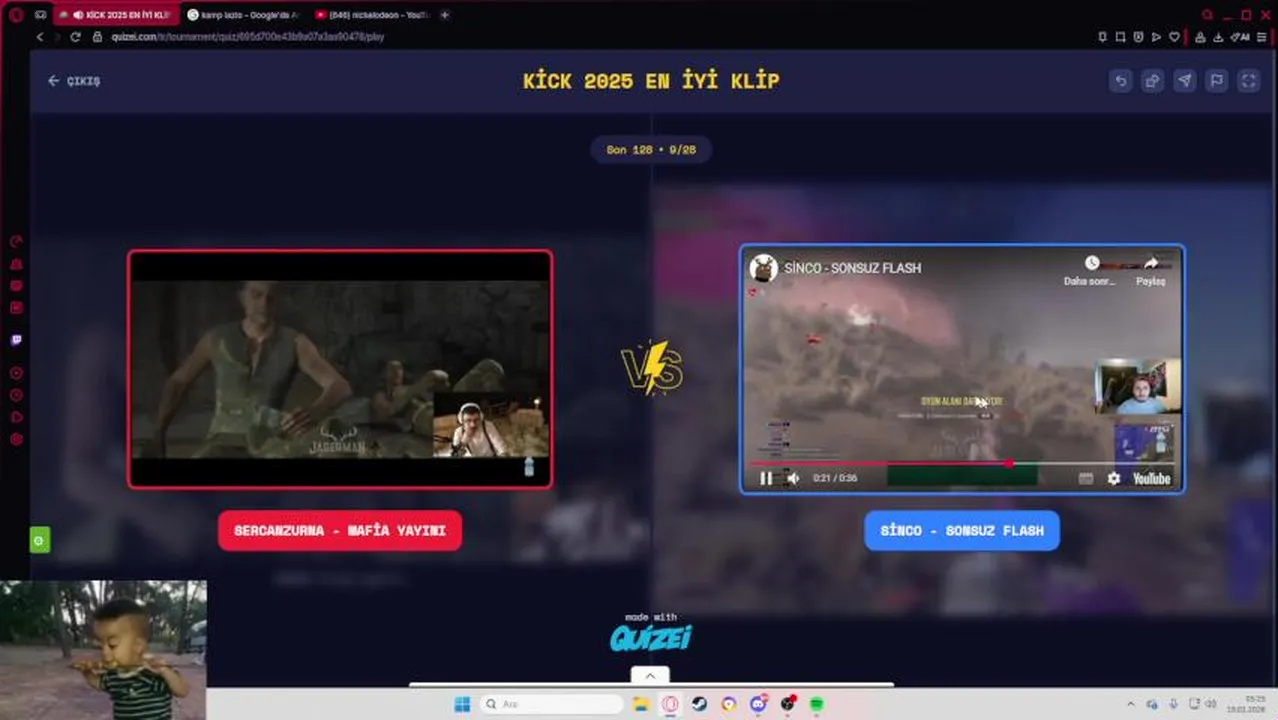Open the SİNCO - SONSUZ FLASH video title

[853, 268]
